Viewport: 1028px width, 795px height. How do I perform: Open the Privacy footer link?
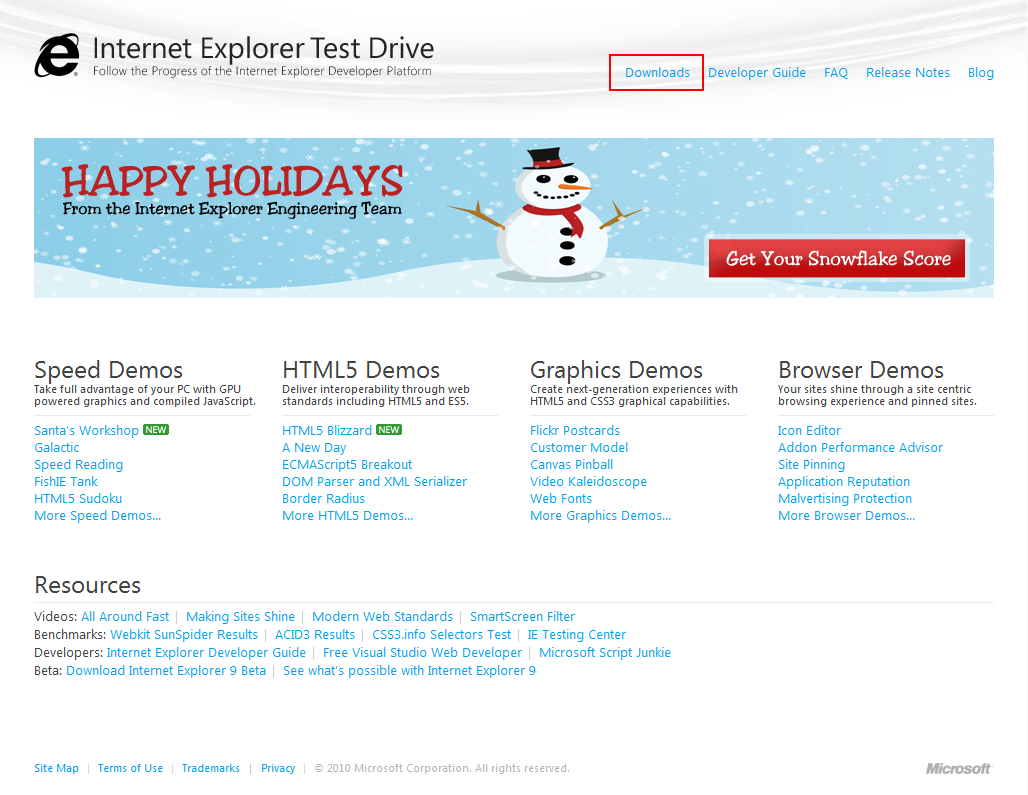point(278,768)
